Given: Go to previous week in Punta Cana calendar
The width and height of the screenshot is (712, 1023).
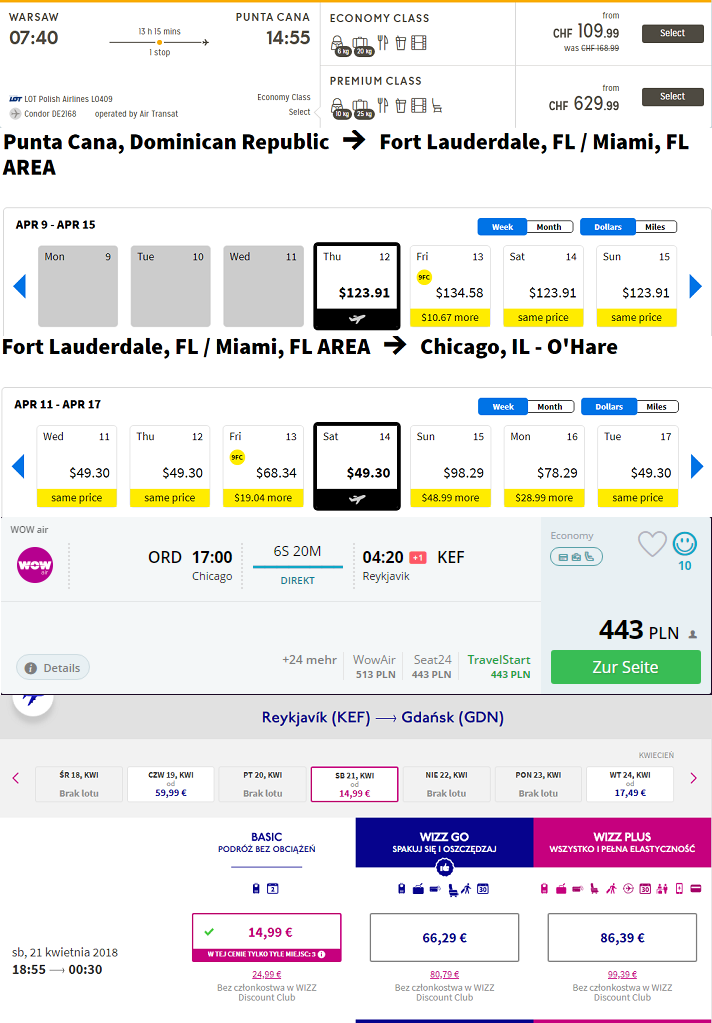Looking at the screenshot, I should tap(20, 286).
